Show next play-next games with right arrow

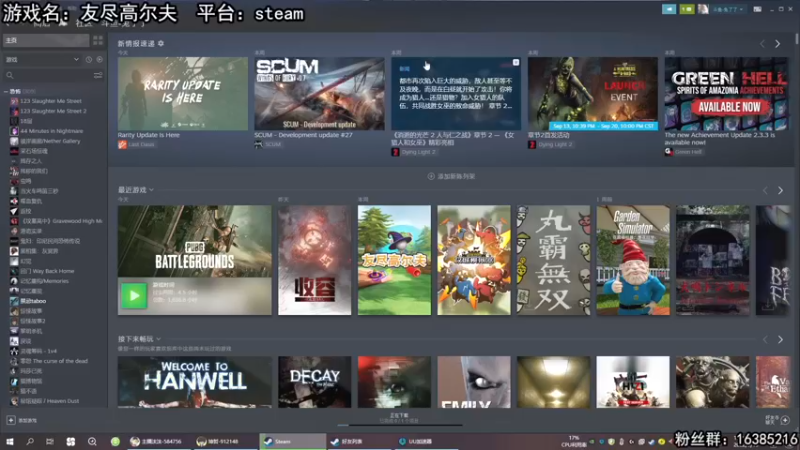[781, 340]
